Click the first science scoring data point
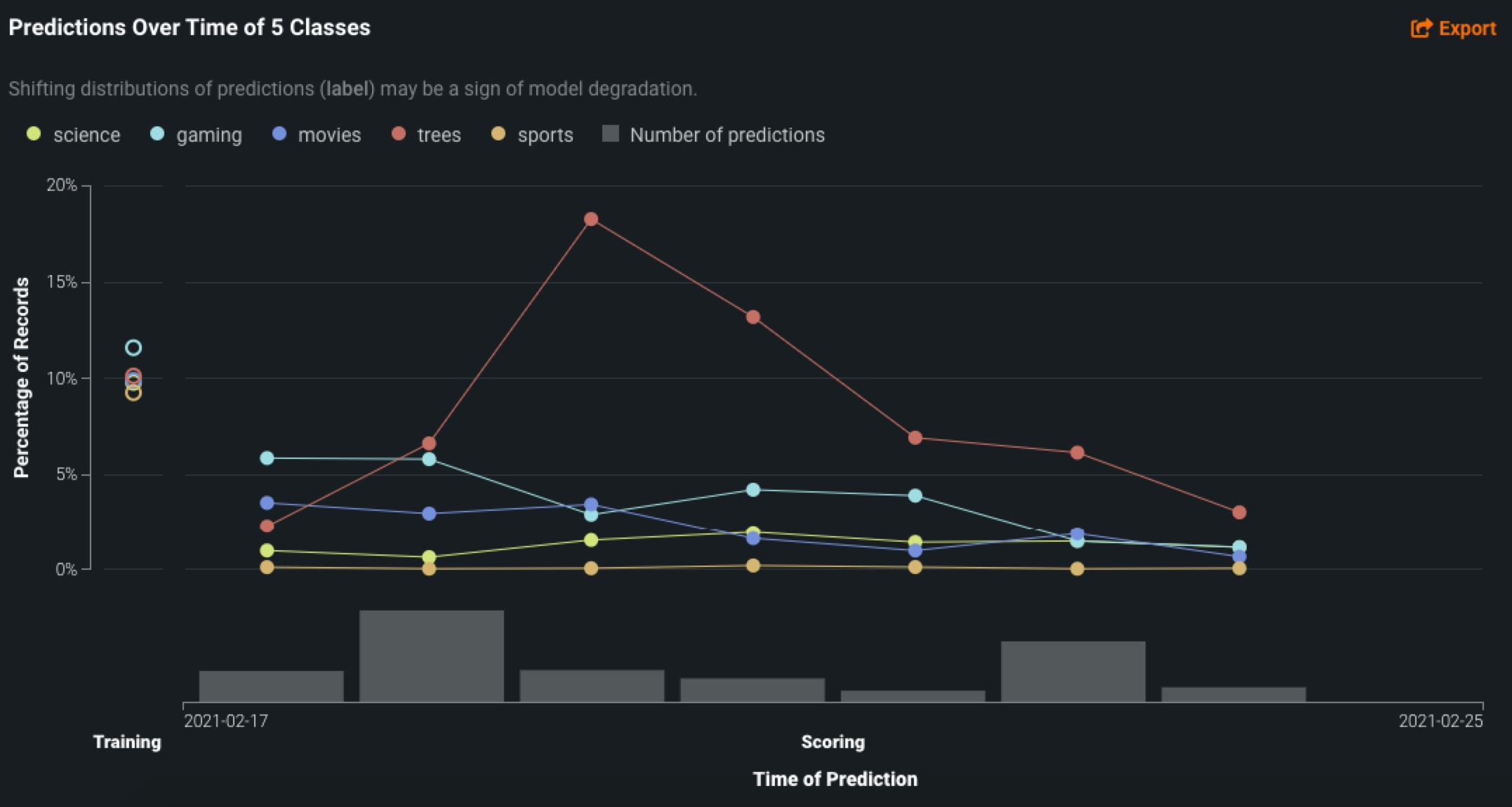The height and width of the screenshot is (807, 1512). click(x=267, y=550)
